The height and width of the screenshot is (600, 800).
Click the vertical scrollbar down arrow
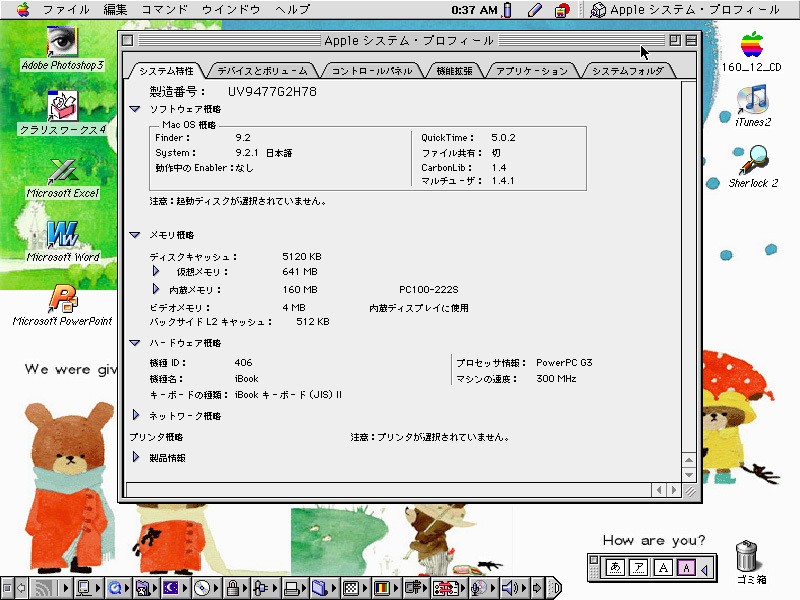(689, 474)
